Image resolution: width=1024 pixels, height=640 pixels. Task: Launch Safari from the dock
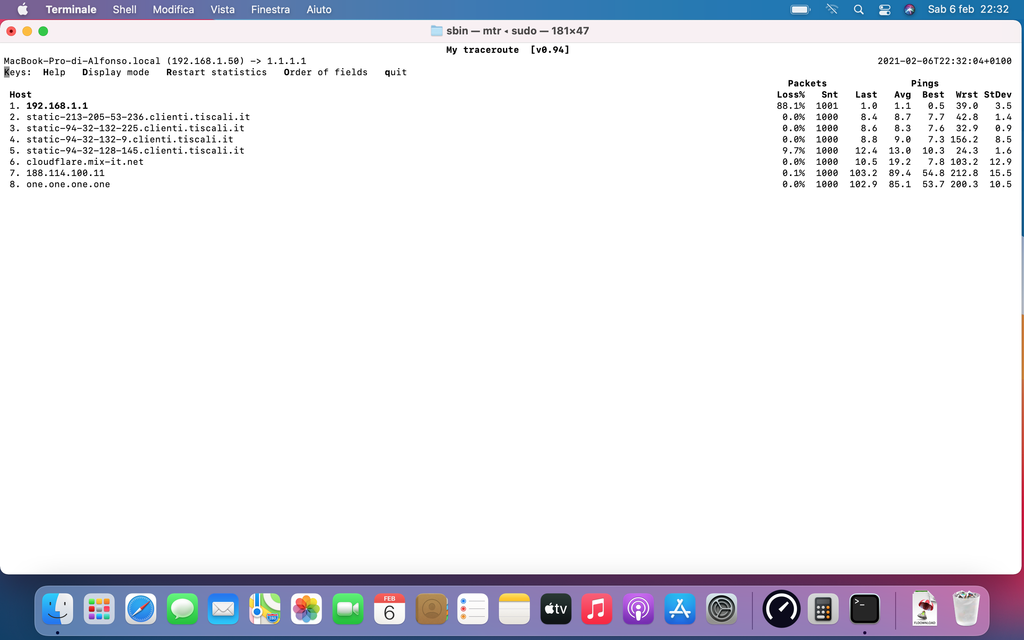(140, 607)
